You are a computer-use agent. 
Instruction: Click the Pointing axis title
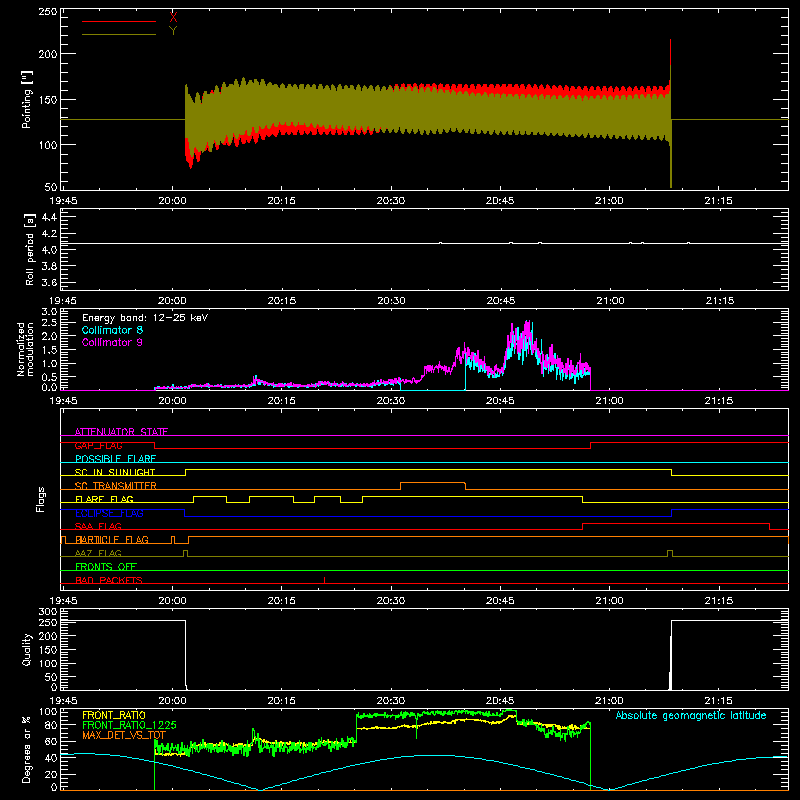click(x=27, y=99)
